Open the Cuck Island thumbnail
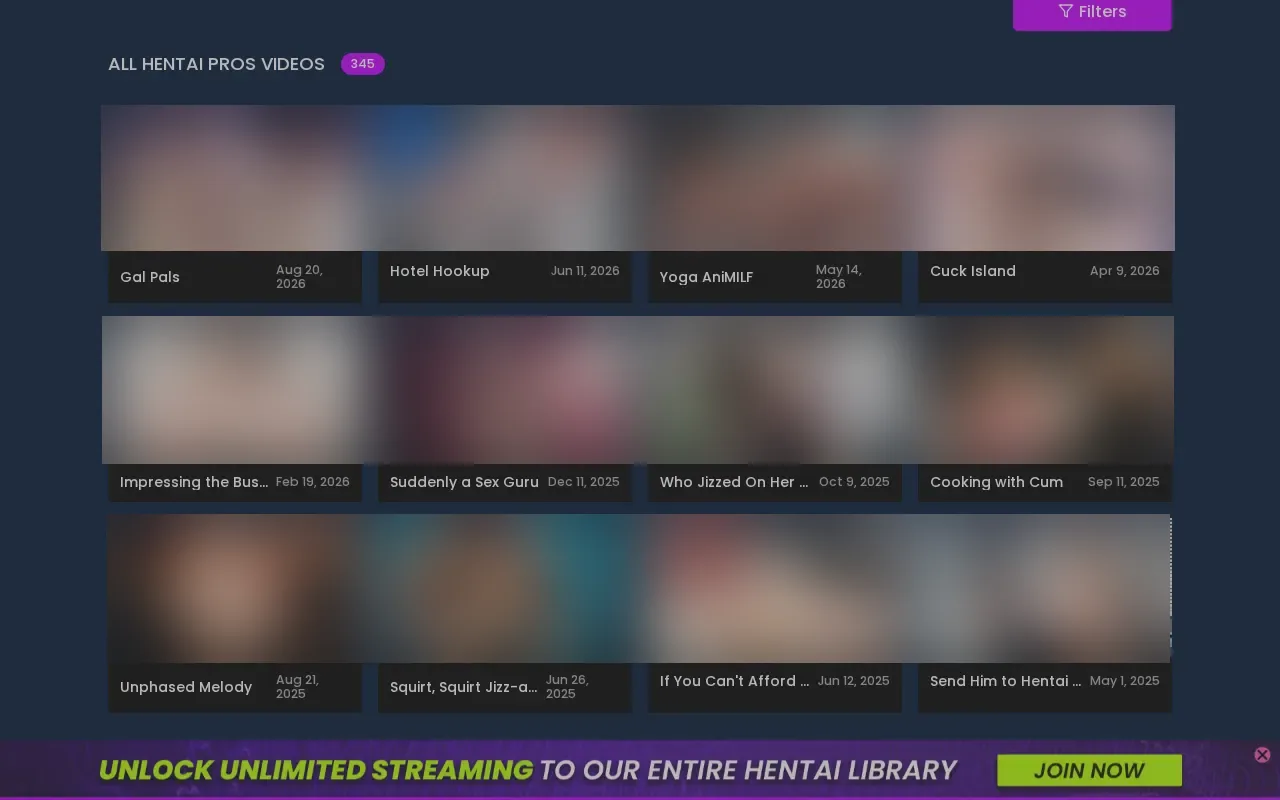This screenshot has width=1280, height=800. (1043, 178)
